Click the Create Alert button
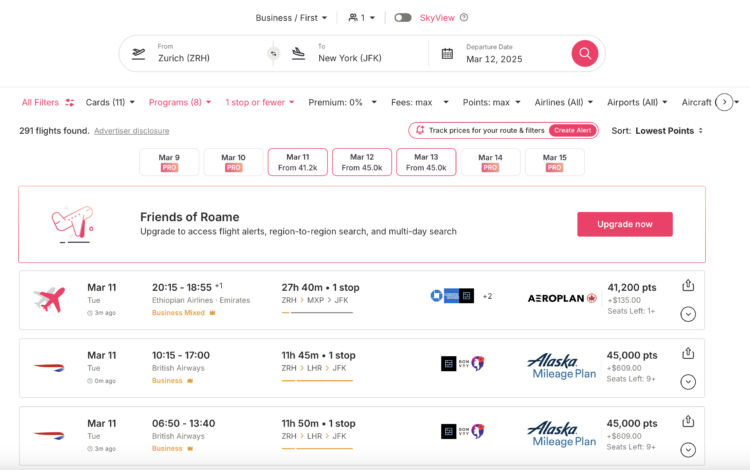This screenshot has height=470, width=750. click(x=573, y=130)
